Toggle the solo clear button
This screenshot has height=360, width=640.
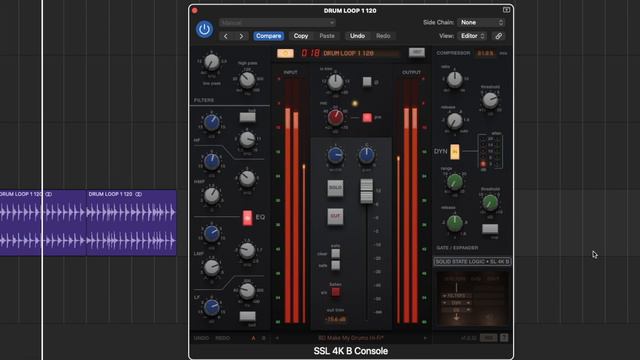pos(335,253)
